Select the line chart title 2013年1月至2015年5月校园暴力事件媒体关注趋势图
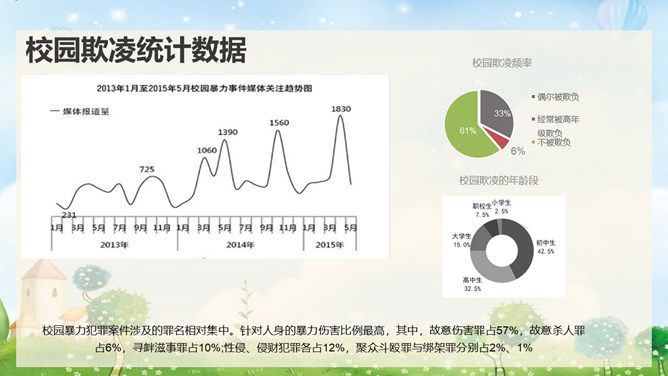This screenshot has width=668, height=376. tap(204, 89)
